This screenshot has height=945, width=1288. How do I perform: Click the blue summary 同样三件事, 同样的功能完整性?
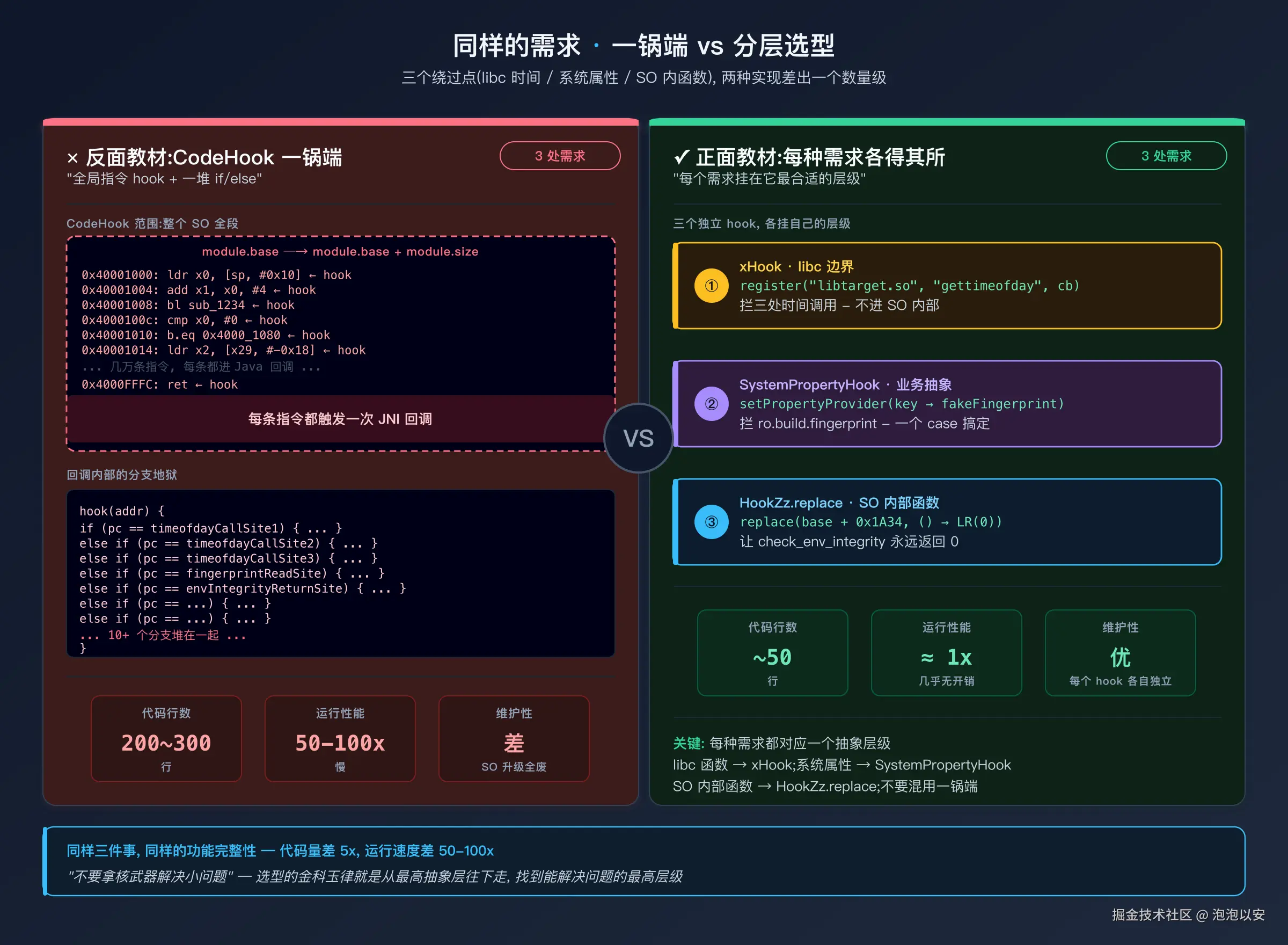(280, 851)
